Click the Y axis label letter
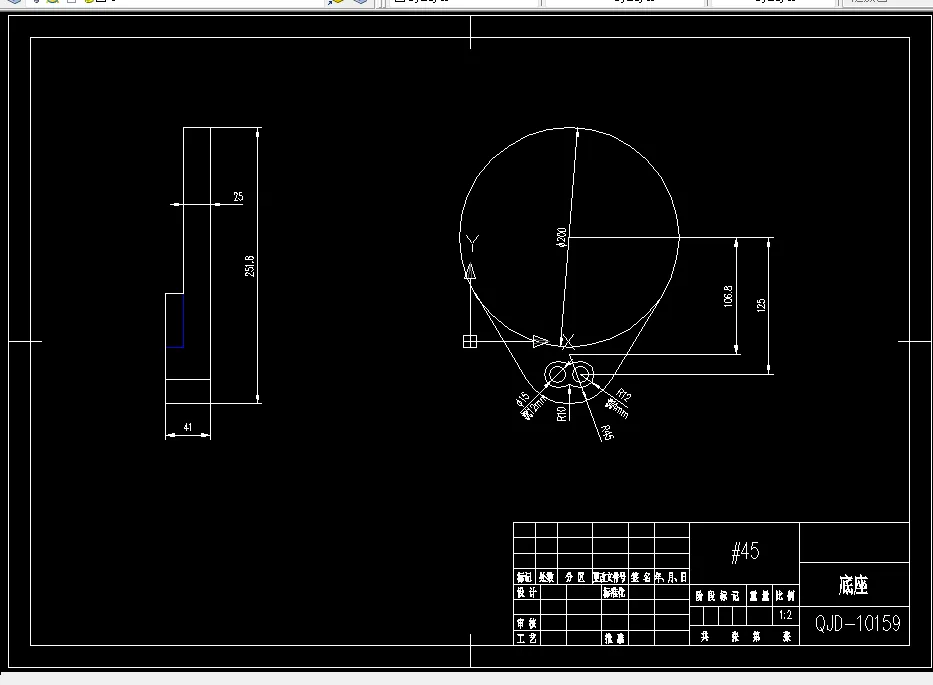 tap(472, 243)
